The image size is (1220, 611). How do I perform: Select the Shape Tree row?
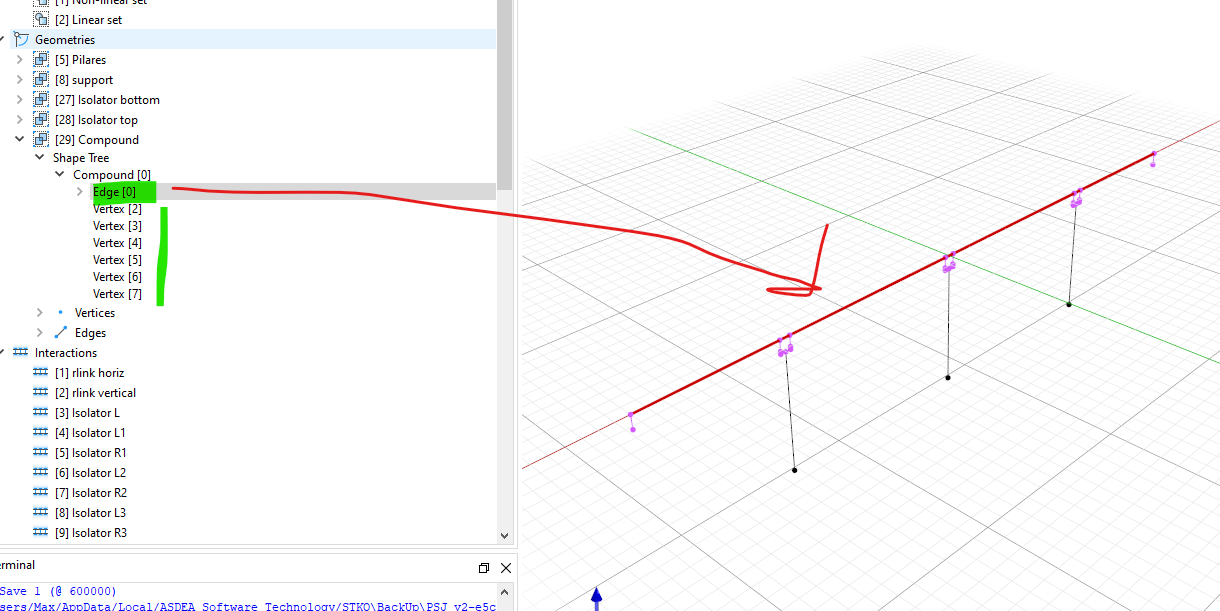point(81,158)
